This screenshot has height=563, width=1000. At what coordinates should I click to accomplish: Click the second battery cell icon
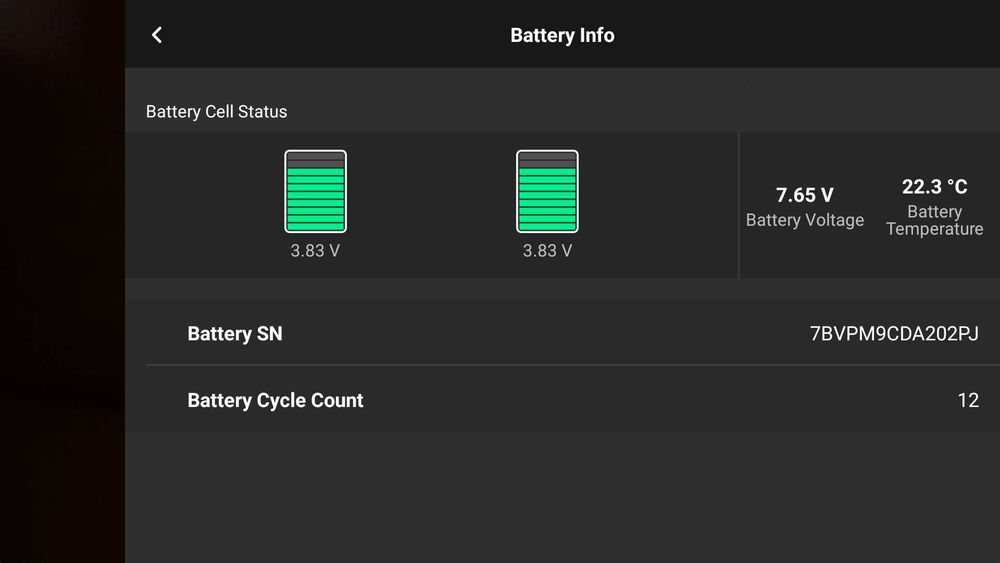tap(547, 191)
